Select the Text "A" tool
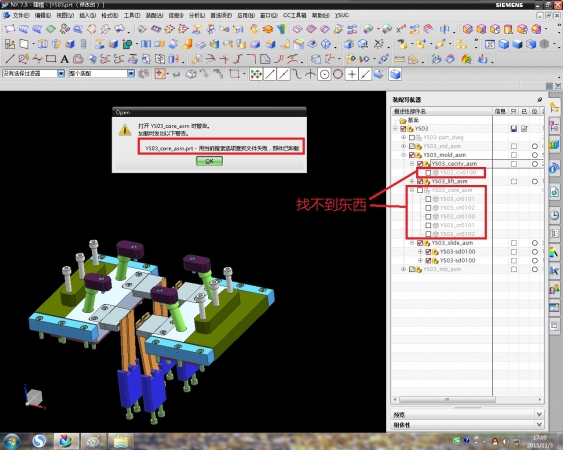Viewport: 563px width, 450px height. coord(64,59)
